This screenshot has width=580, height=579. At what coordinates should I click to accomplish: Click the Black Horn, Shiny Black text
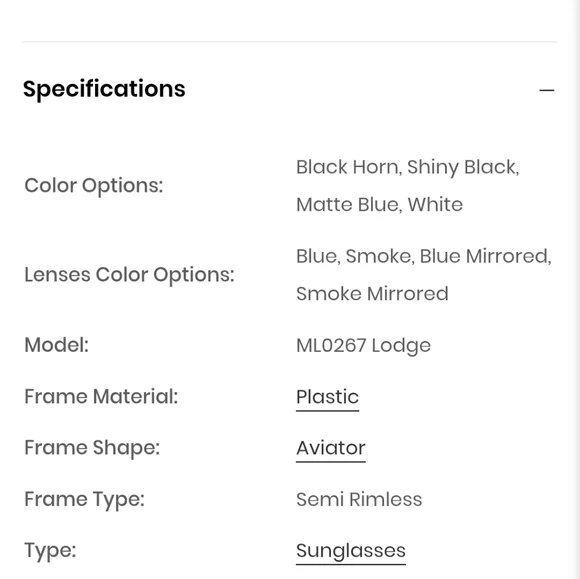[408, 168]
